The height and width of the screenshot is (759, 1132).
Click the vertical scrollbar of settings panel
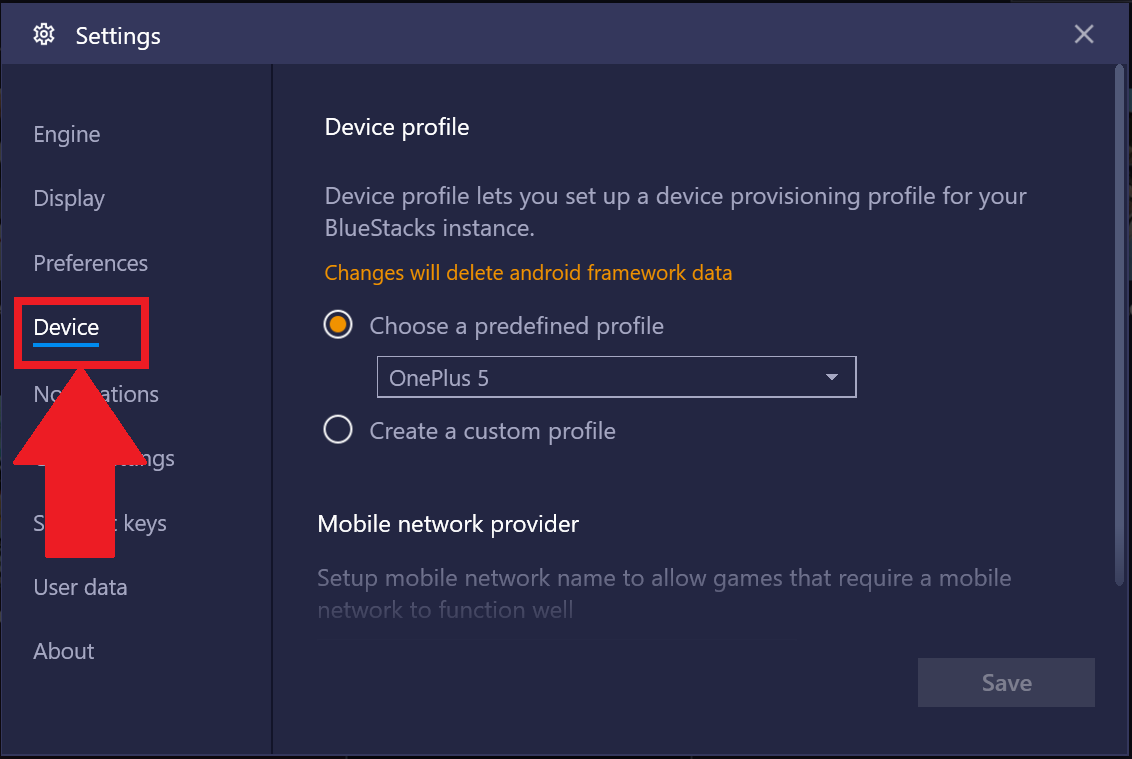1119,325
